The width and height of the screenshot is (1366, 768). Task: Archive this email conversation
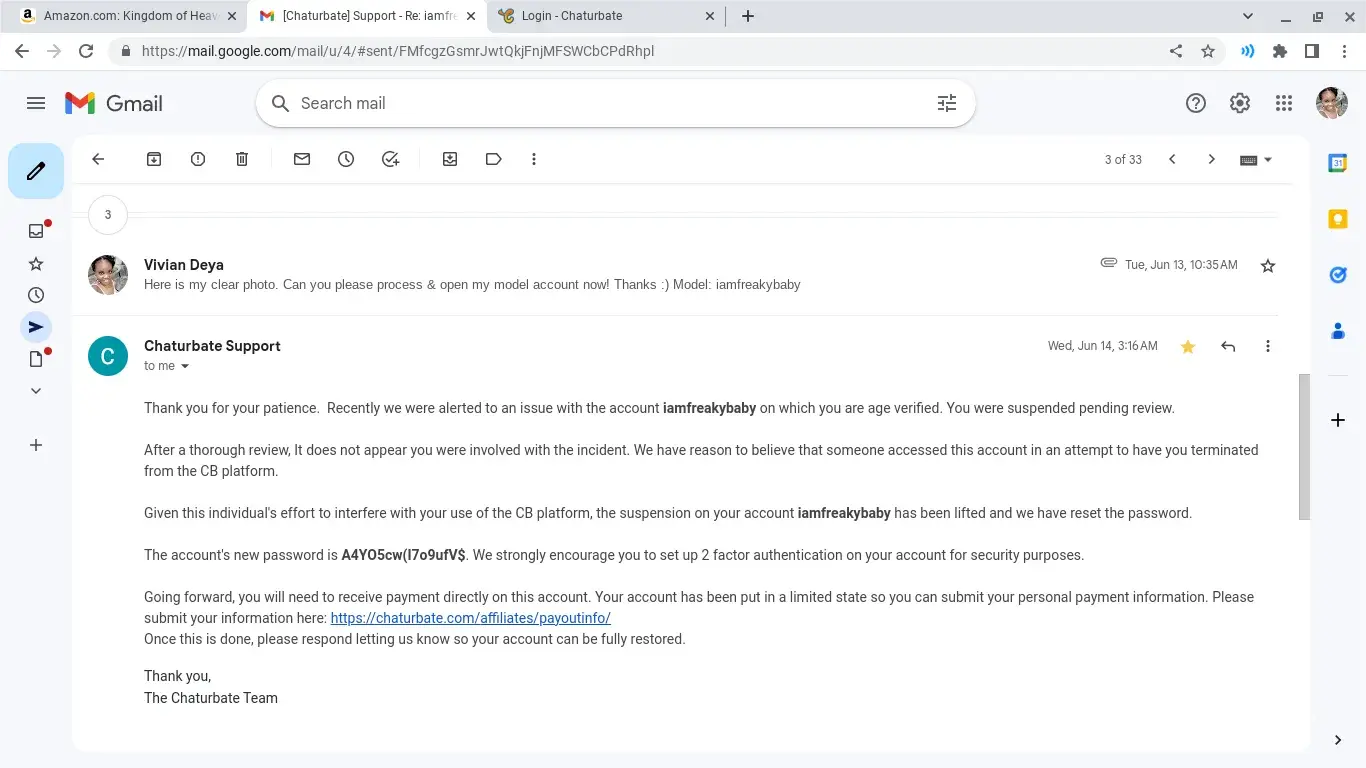154,159
